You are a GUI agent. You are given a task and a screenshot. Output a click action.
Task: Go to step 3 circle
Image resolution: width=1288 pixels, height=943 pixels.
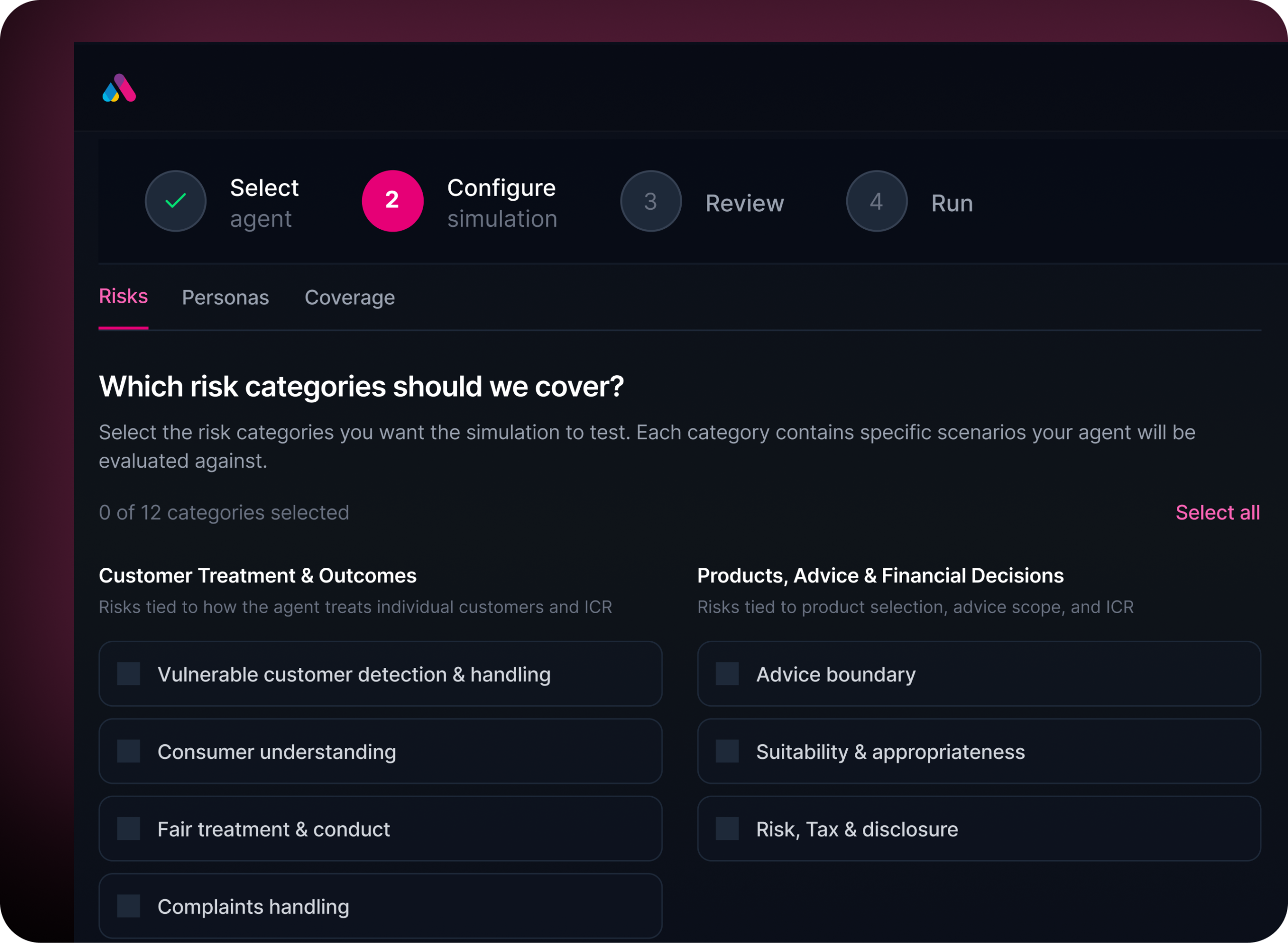point(651,201)
